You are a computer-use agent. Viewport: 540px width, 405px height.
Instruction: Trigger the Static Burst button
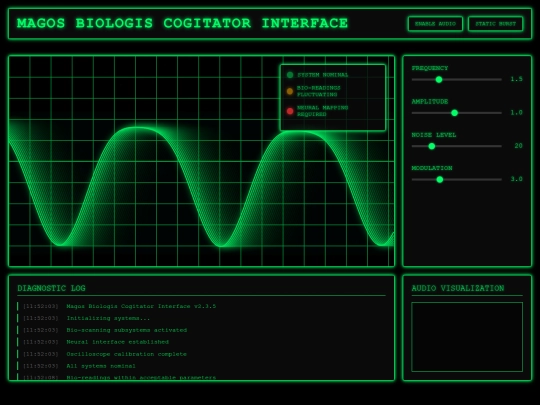tap(496, 24)
